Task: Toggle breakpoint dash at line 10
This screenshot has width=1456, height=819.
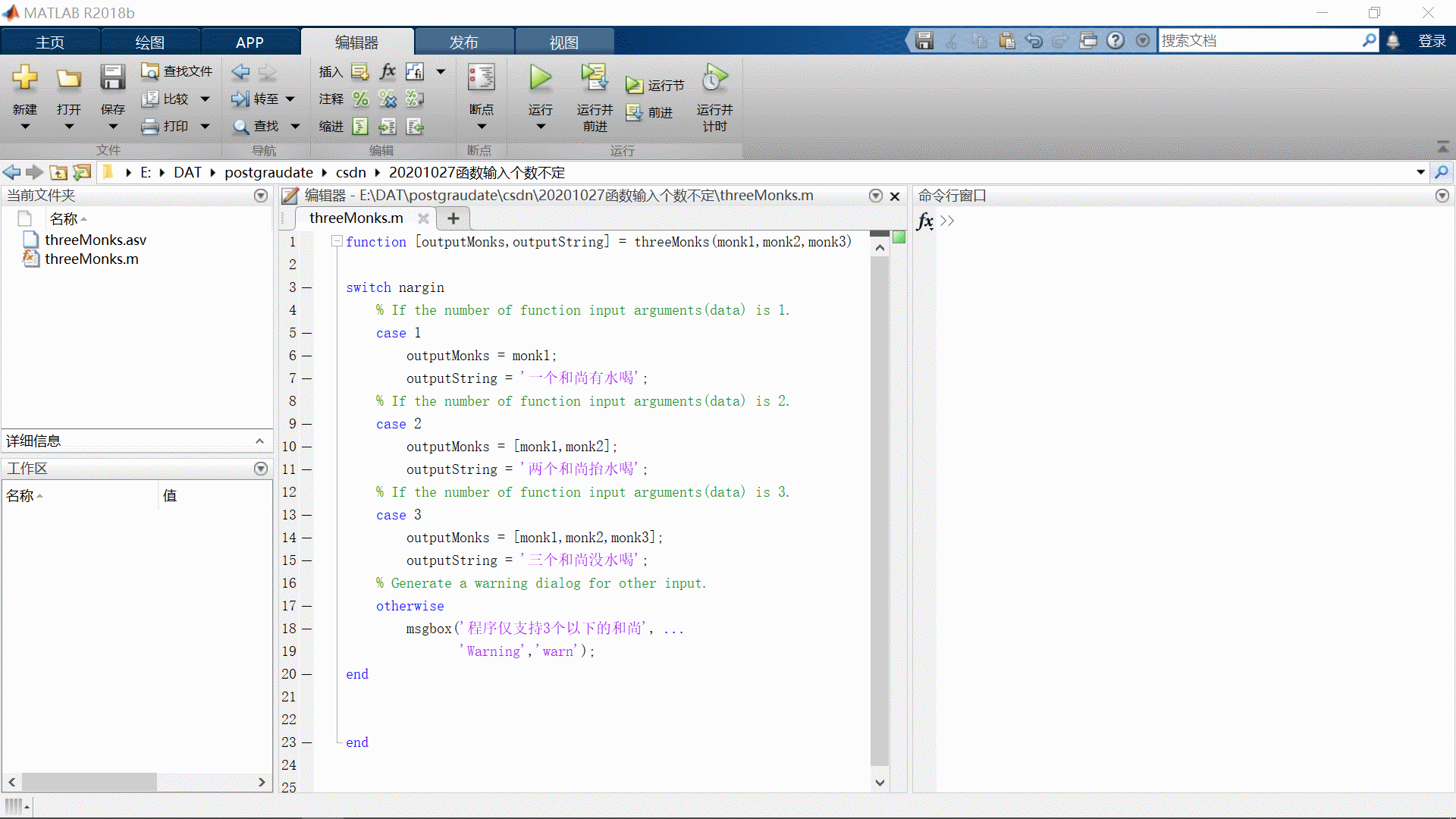Action: 307,447
